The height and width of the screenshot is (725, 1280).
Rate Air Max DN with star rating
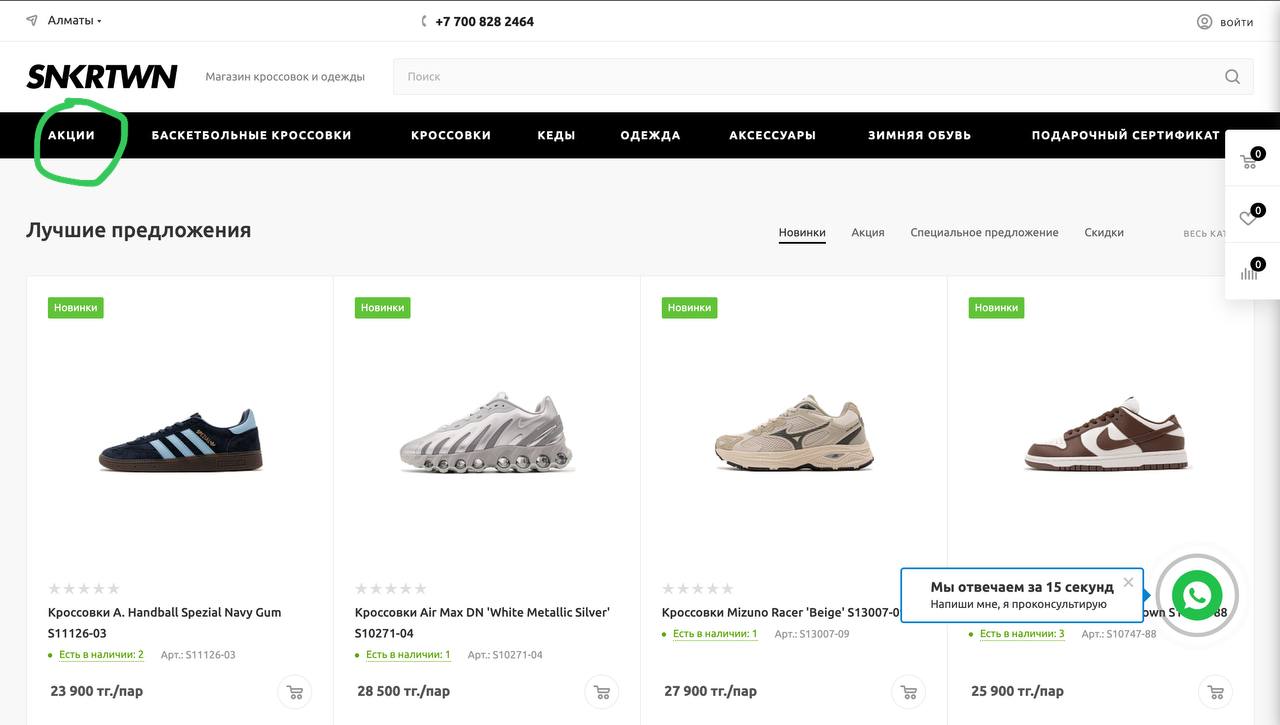(391, 589)
